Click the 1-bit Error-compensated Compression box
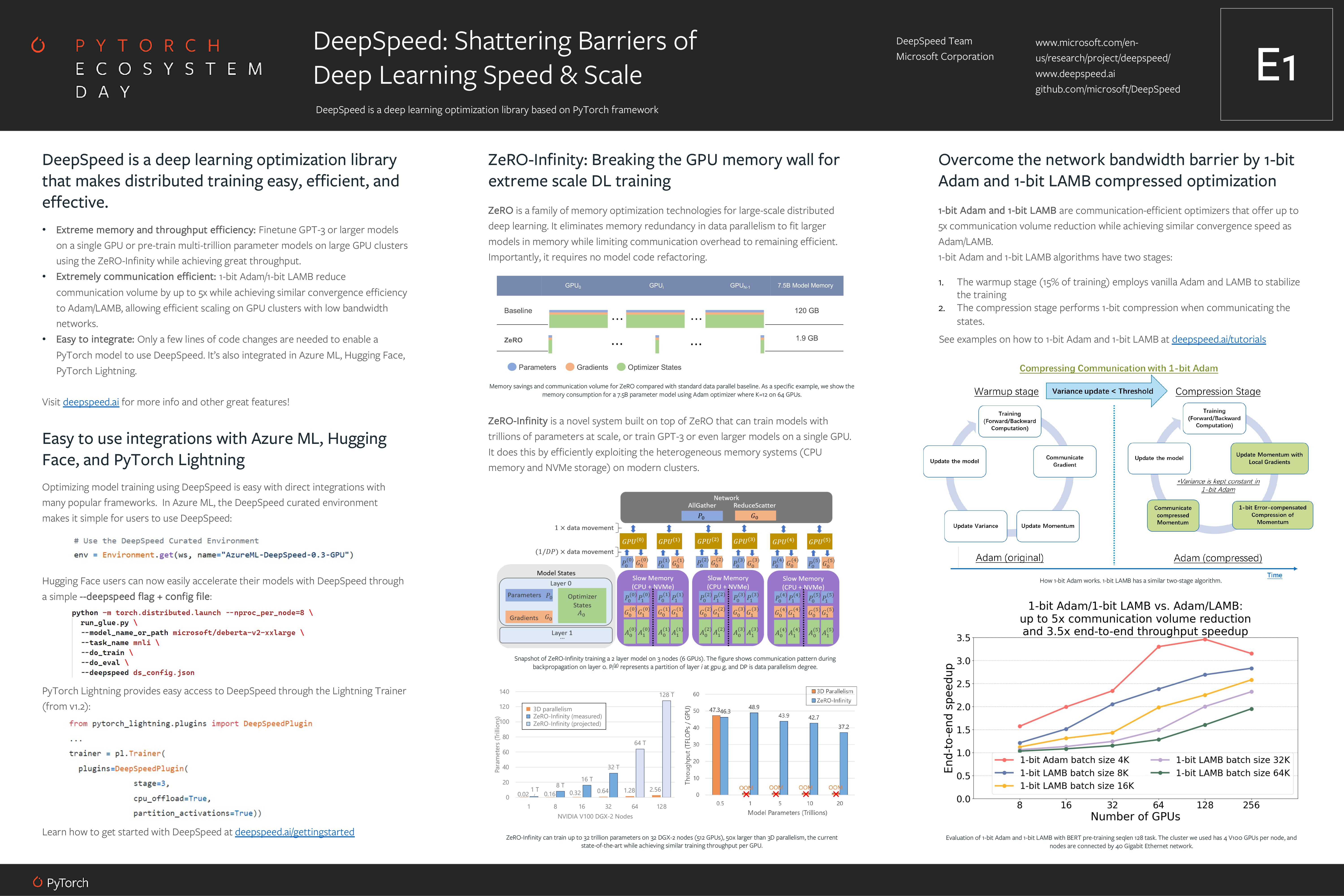The image size is (1344, 896). coord(1272,515)
